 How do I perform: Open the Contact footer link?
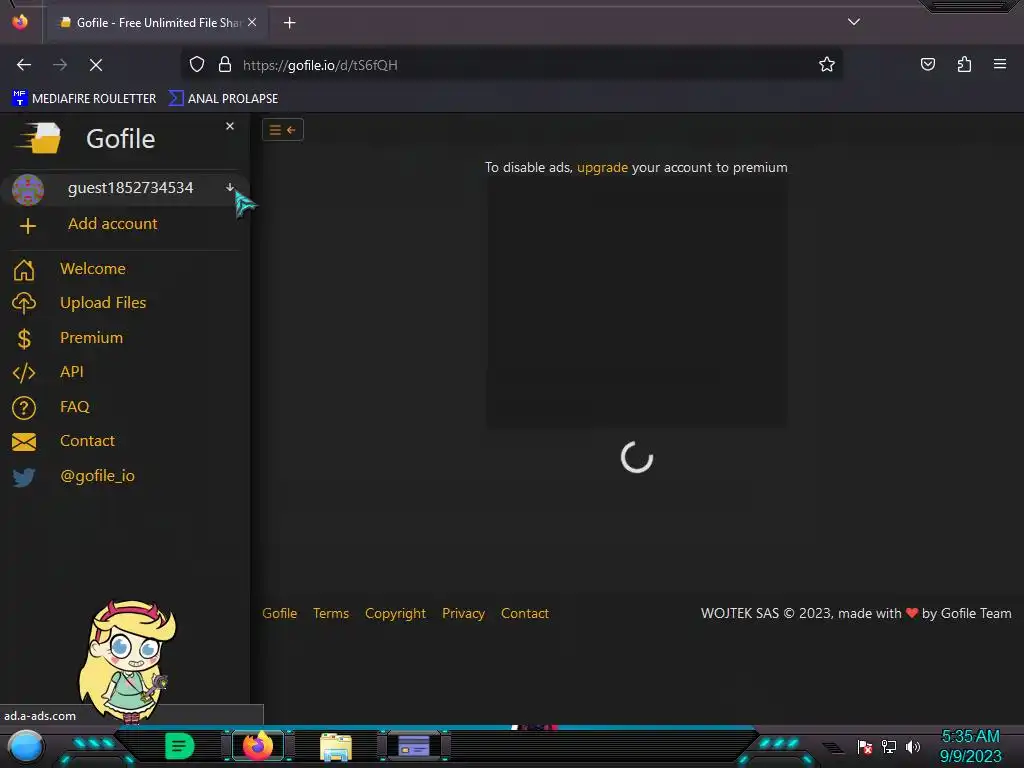(524, 613)
